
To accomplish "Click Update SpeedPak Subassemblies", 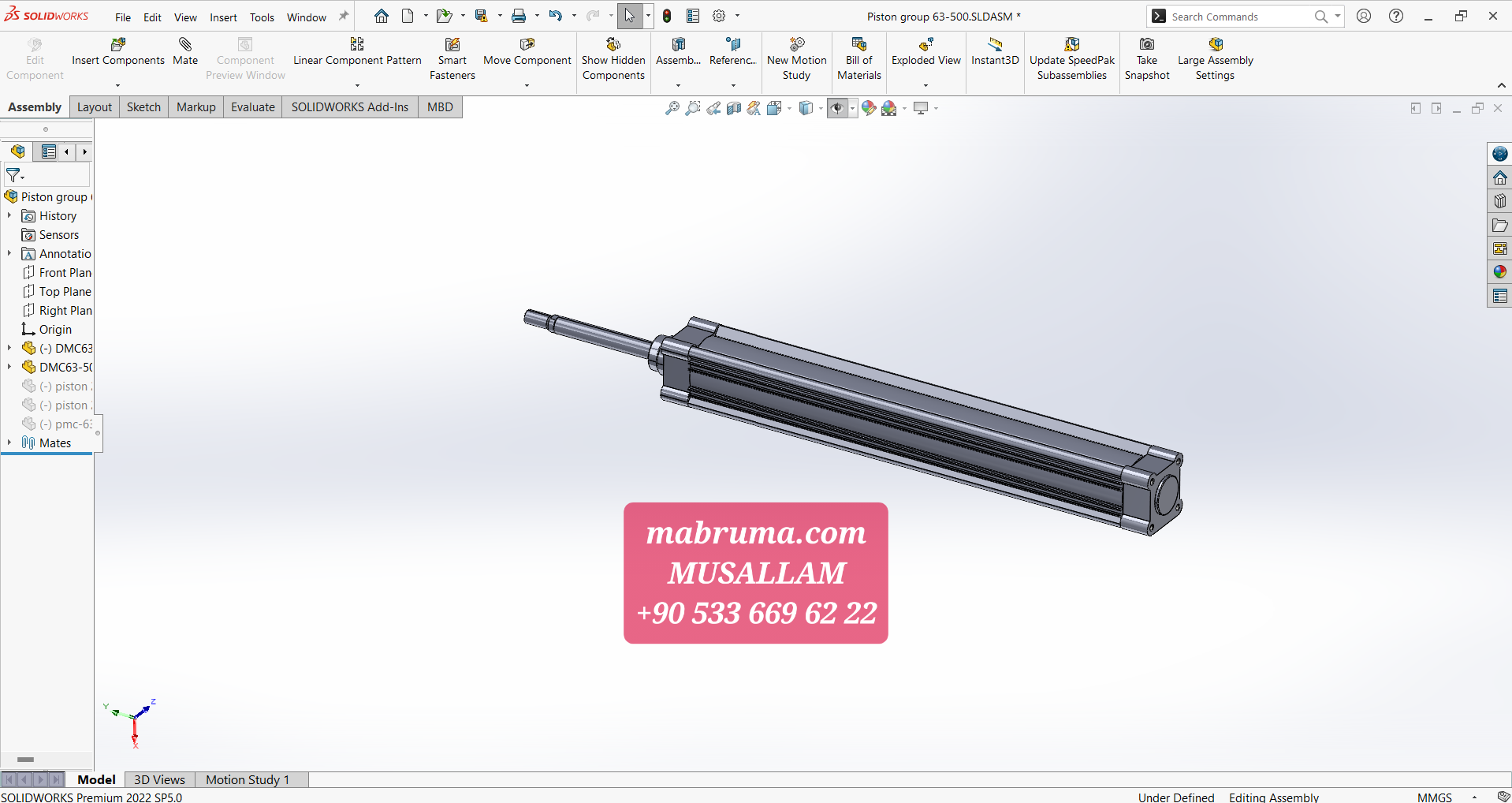I will 1072,59.
